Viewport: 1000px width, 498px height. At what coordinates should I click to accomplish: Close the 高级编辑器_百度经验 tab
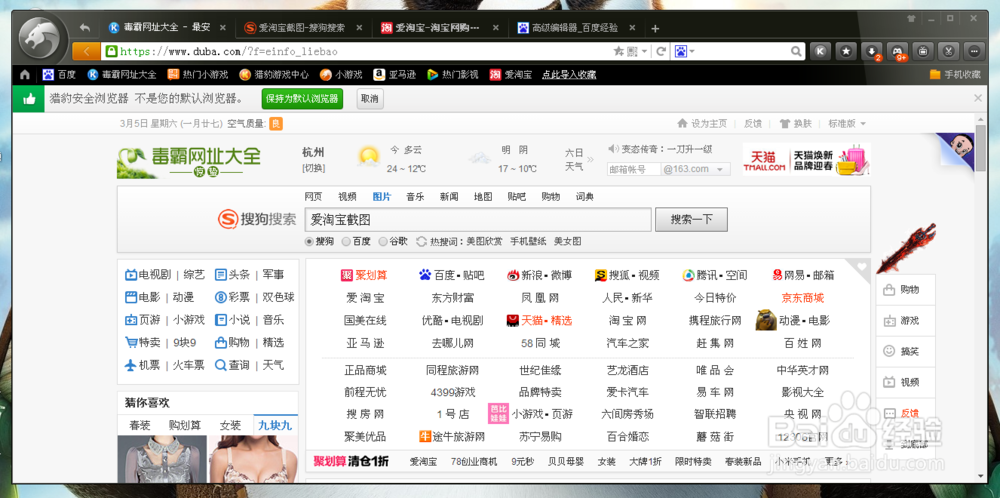(632, 28)
